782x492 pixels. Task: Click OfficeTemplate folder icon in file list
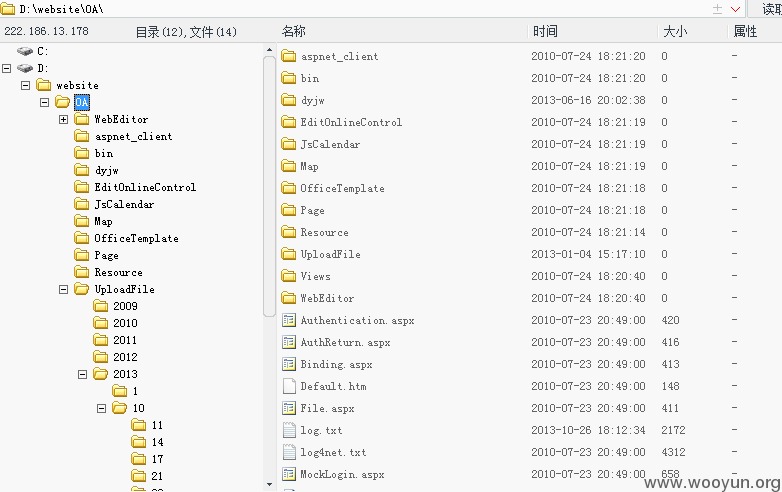[288, 188]
